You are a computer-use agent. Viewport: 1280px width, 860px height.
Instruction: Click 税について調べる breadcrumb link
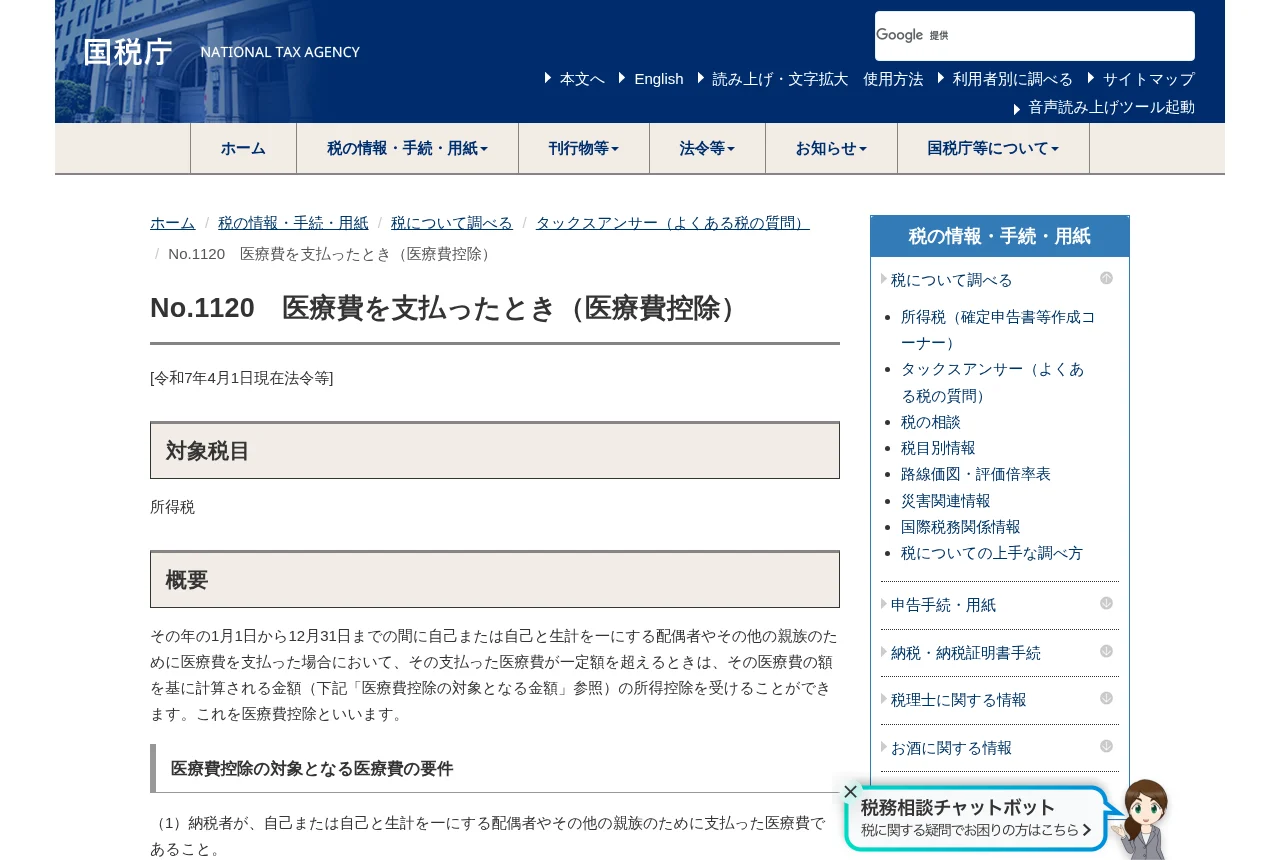(452, 223)
